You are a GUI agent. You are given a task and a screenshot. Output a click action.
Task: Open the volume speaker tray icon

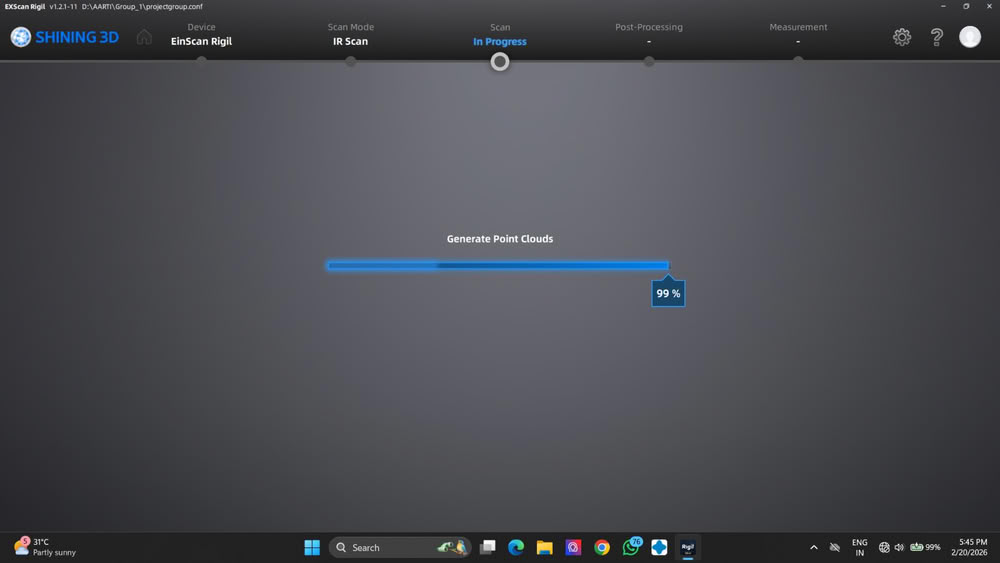click(899, 547)
